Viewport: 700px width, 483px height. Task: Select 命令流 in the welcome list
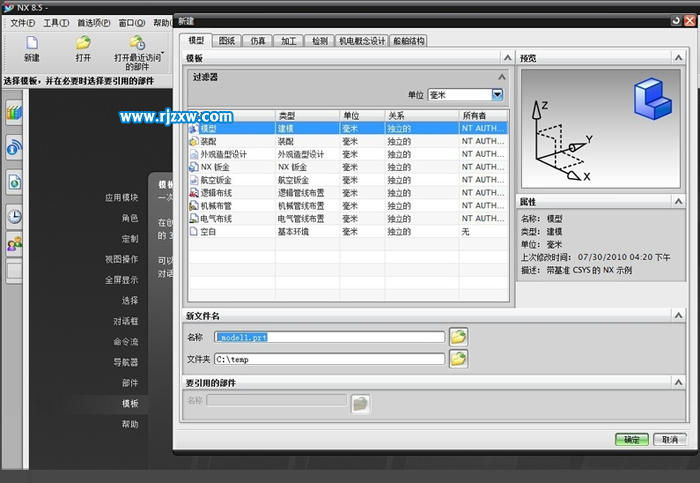click(125, 341)
